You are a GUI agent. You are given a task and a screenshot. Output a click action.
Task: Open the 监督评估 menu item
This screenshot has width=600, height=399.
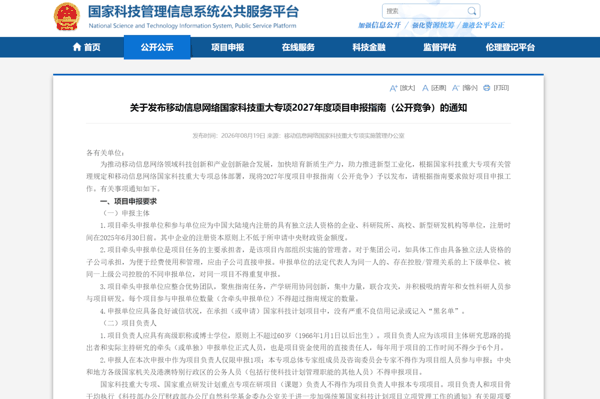(439, 47)
